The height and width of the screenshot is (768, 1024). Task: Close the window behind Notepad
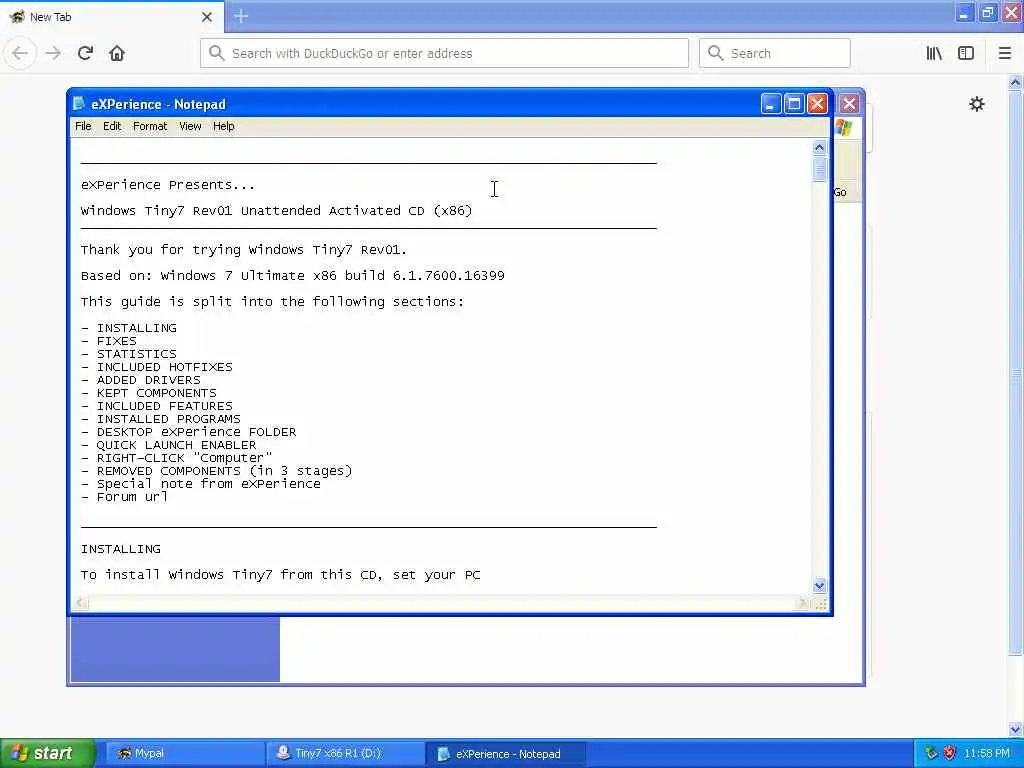pos(849,103)
